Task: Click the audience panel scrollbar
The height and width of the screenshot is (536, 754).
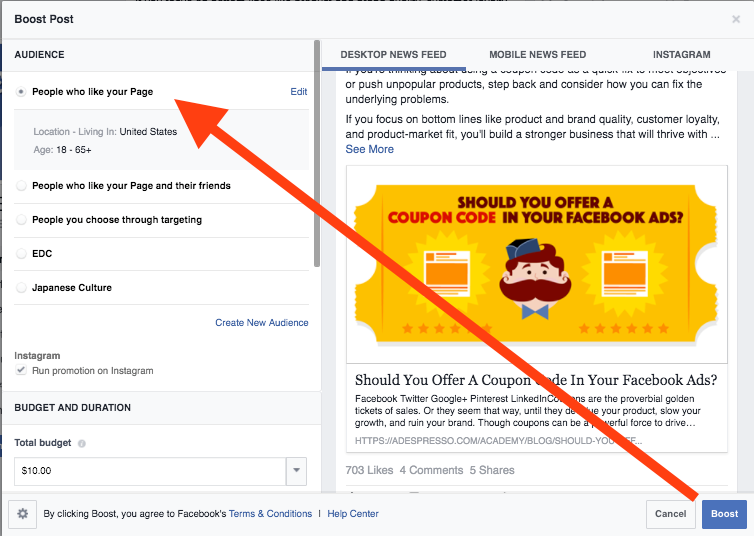Action: (x=316, y=154)
